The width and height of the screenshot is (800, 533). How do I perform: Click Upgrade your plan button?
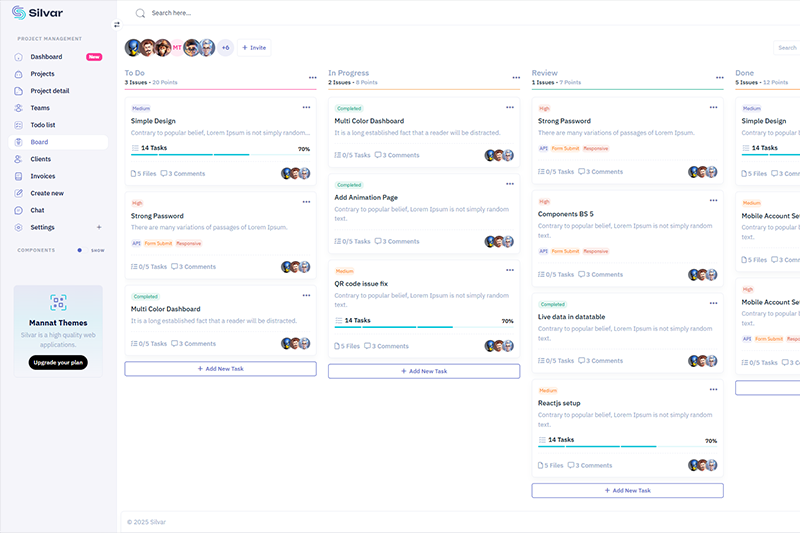point(58,362)
